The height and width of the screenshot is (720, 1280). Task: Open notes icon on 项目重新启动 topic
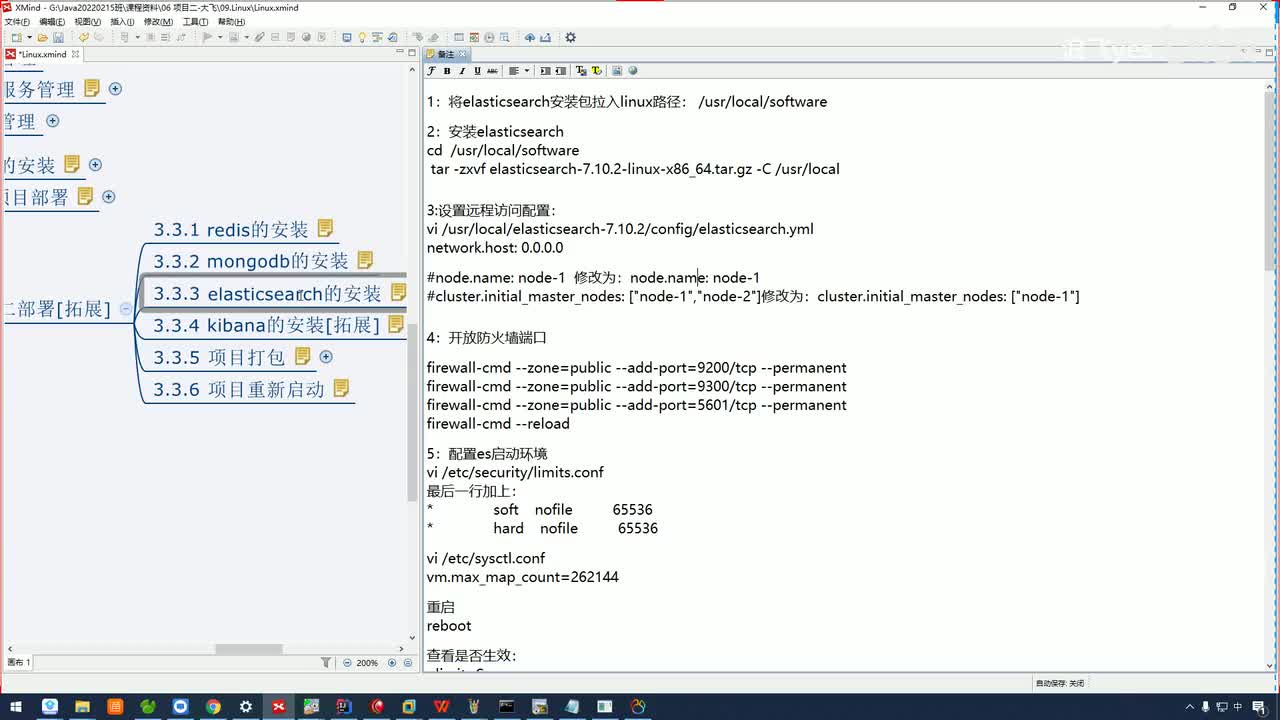pyautogui.click(x=341, y=388)
